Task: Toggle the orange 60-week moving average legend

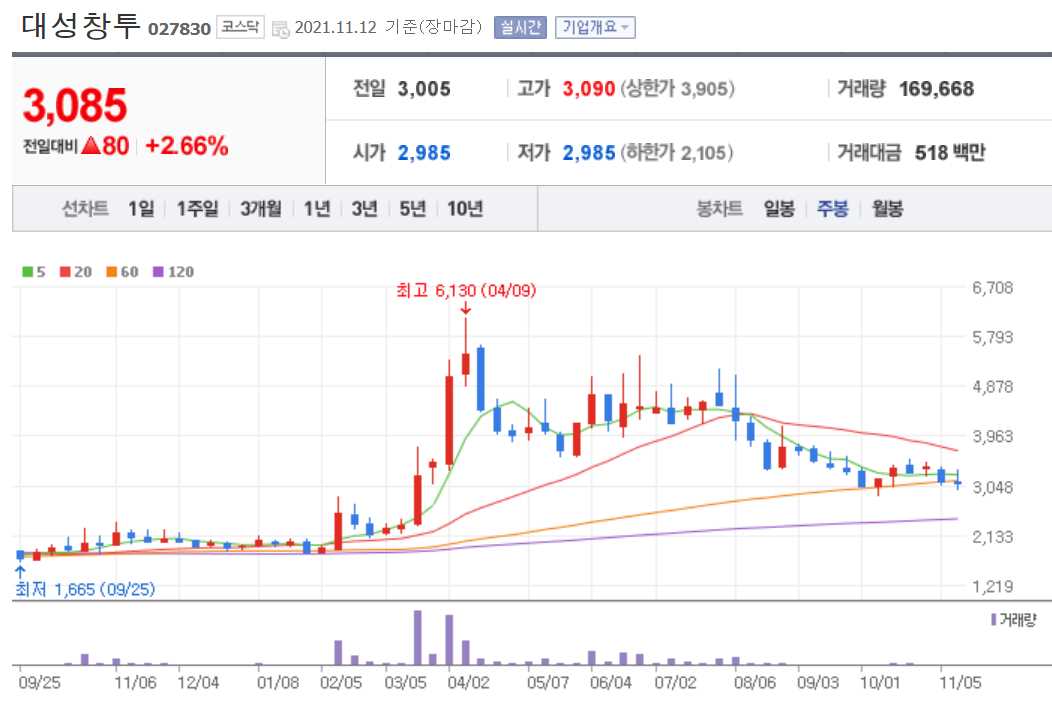Action: tap(111, 271)
